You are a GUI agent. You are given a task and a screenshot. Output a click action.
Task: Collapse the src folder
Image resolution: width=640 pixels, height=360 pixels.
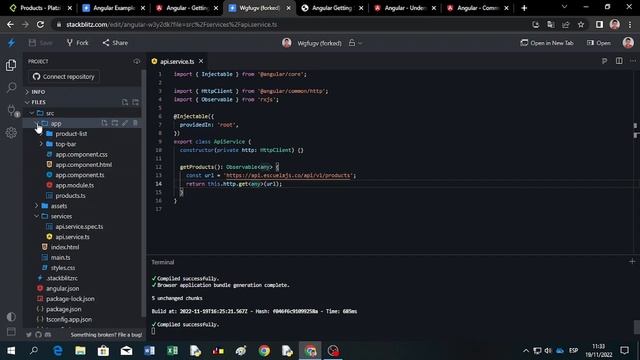(x=32, y=113)
